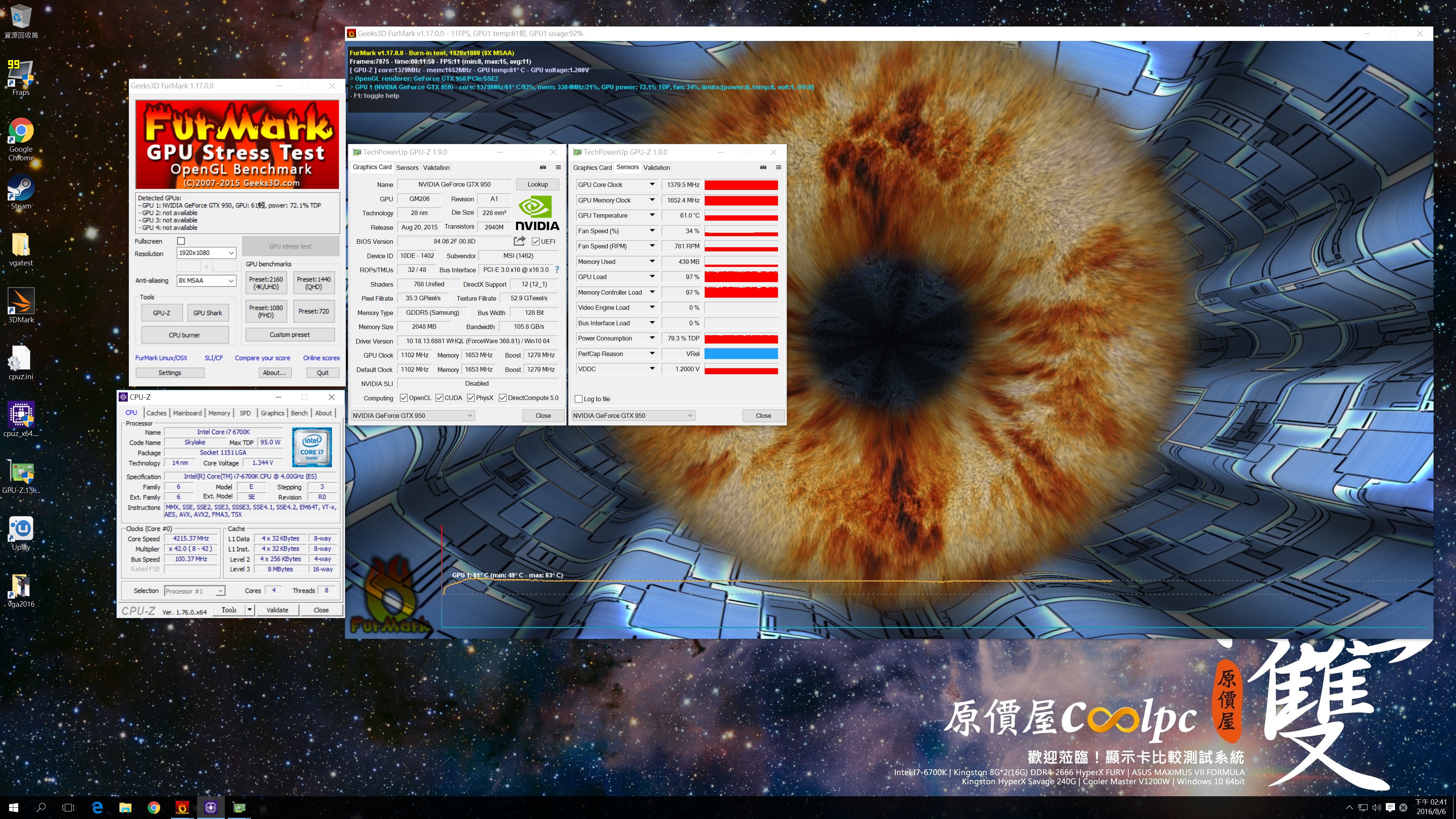This screenshot has height=819, width=1456.
Task: Open the GPU Temperature sensor dropdown
Action: (652, 215)
